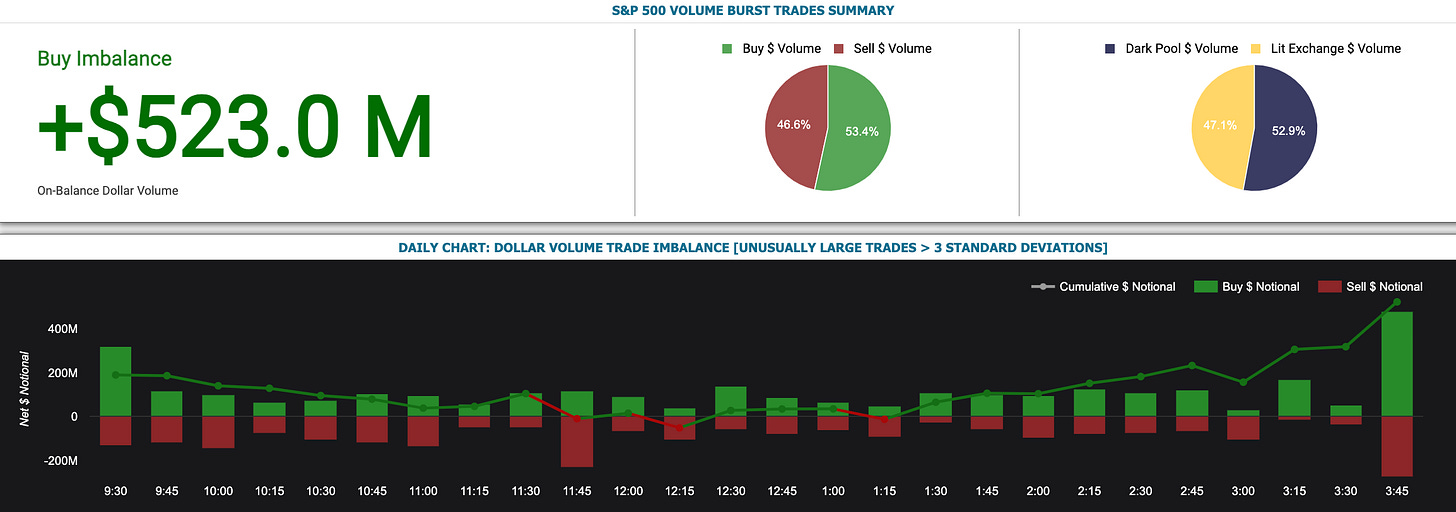
Task: Click the red cumulative point at 11:45
Action: [577, 418]
